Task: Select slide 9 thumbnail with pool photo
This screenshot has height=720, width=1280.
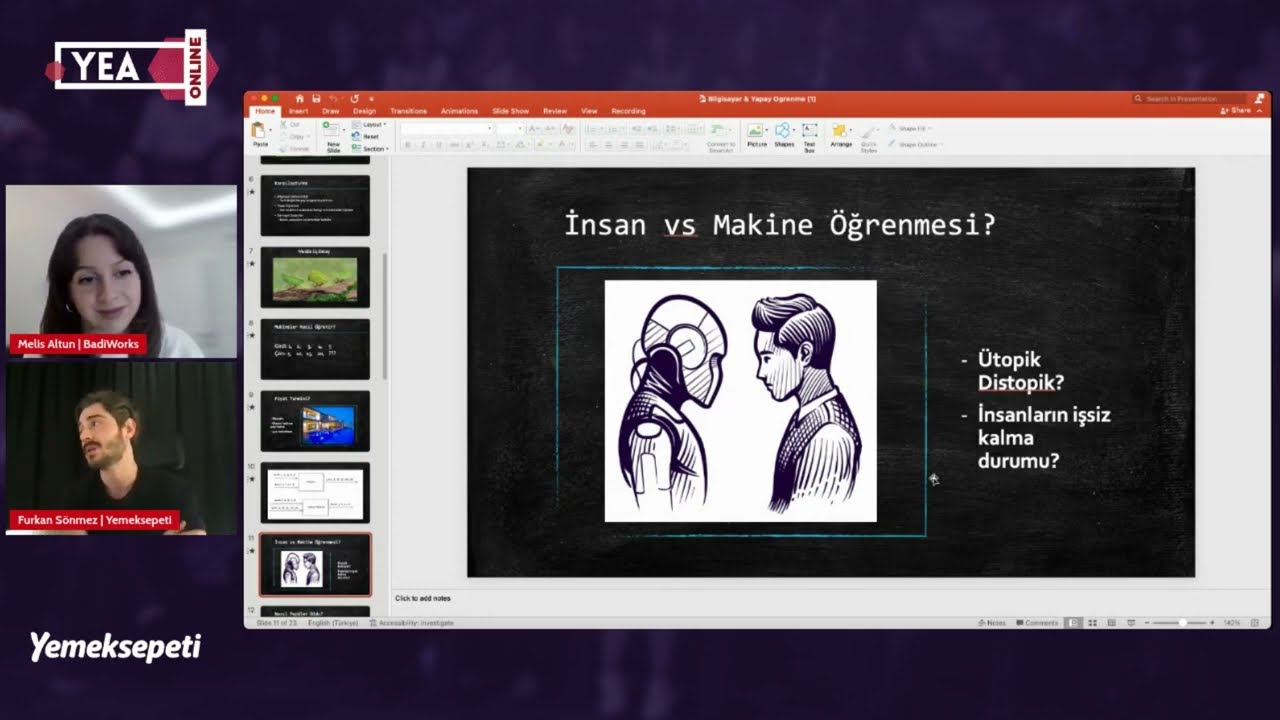Action: click(x=315, y=421)
